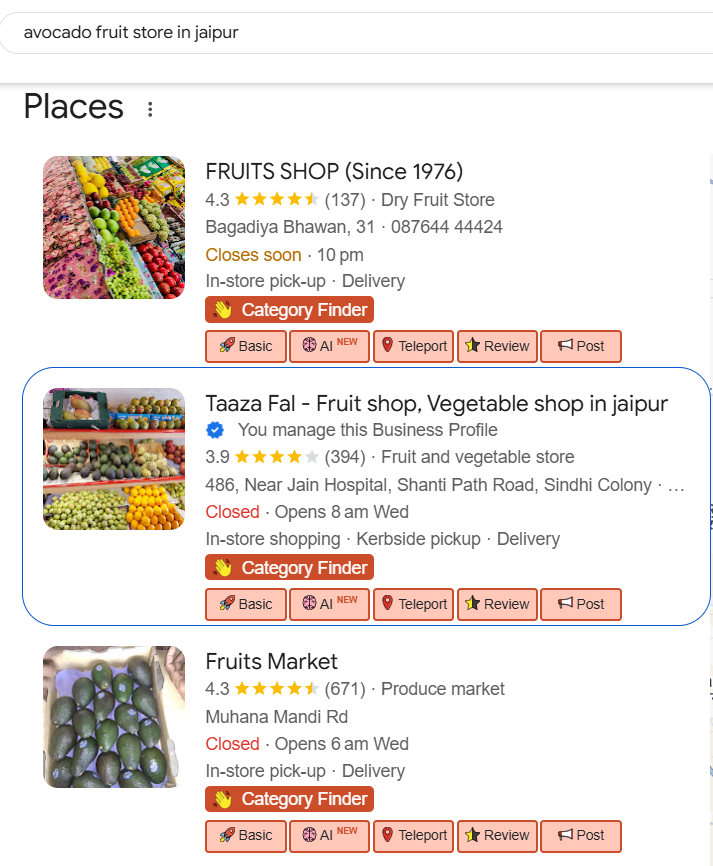The width and height of the screenshot is (713, 866).
Task: Click the Fruits Market avocado thumbnail
Action: pyautogui.click(x=114, y=717)
